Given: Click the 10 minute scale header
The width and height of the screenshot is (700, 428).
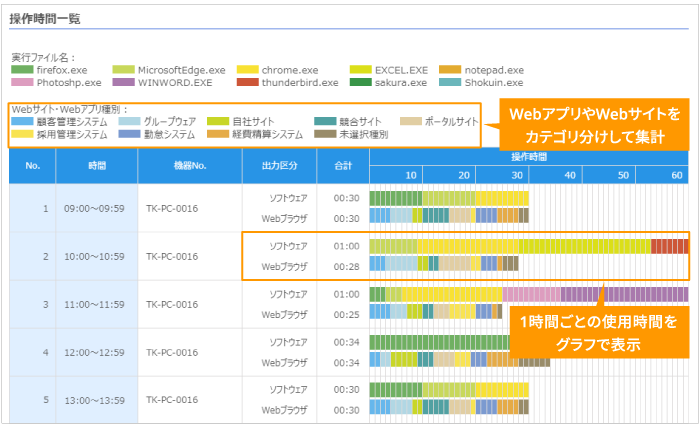Looking at the screenshot, I should click(x=396, y=175).
